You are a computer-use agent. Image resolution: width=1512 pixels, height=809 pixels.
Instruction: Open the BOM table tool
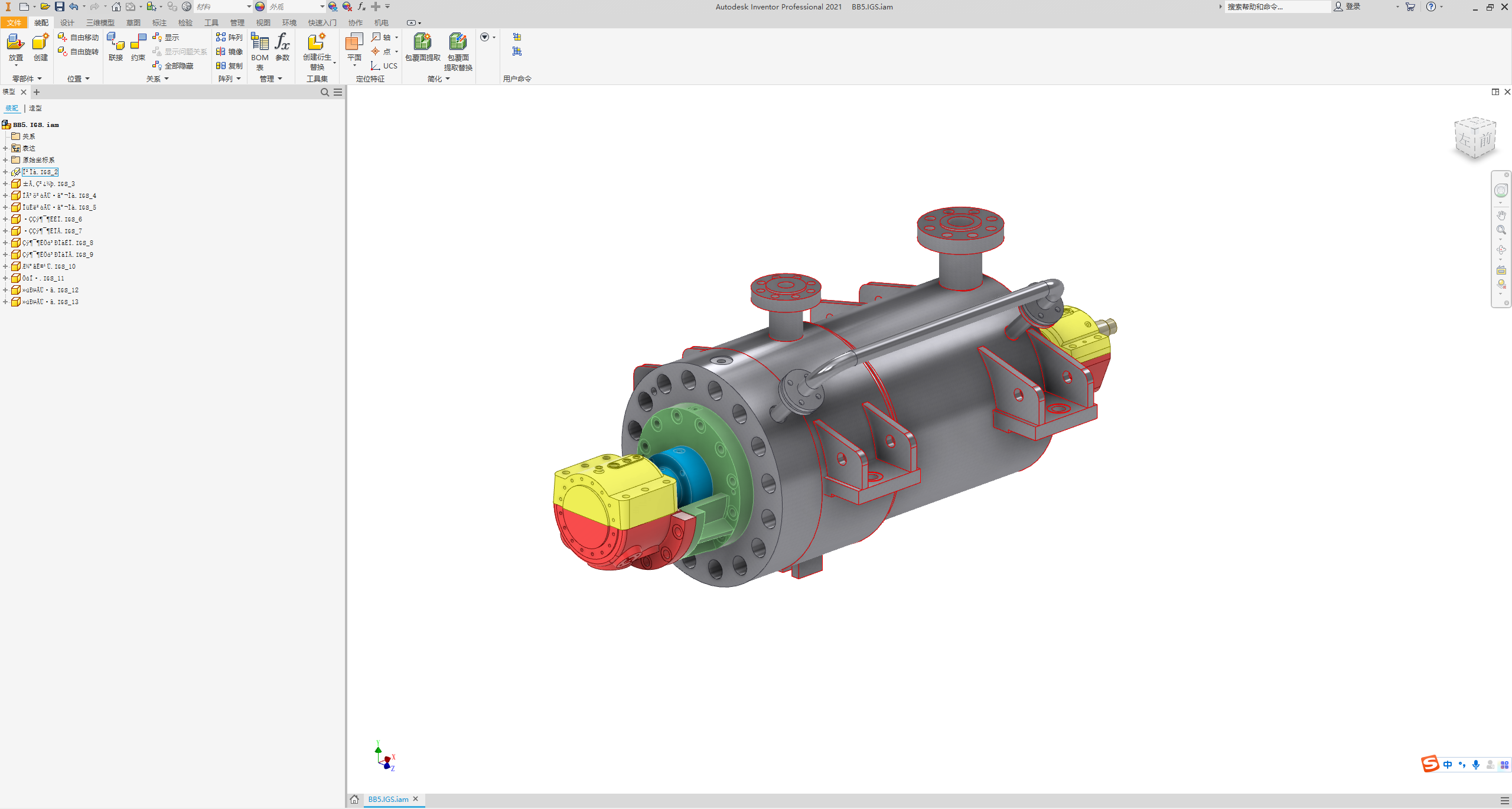260,43
